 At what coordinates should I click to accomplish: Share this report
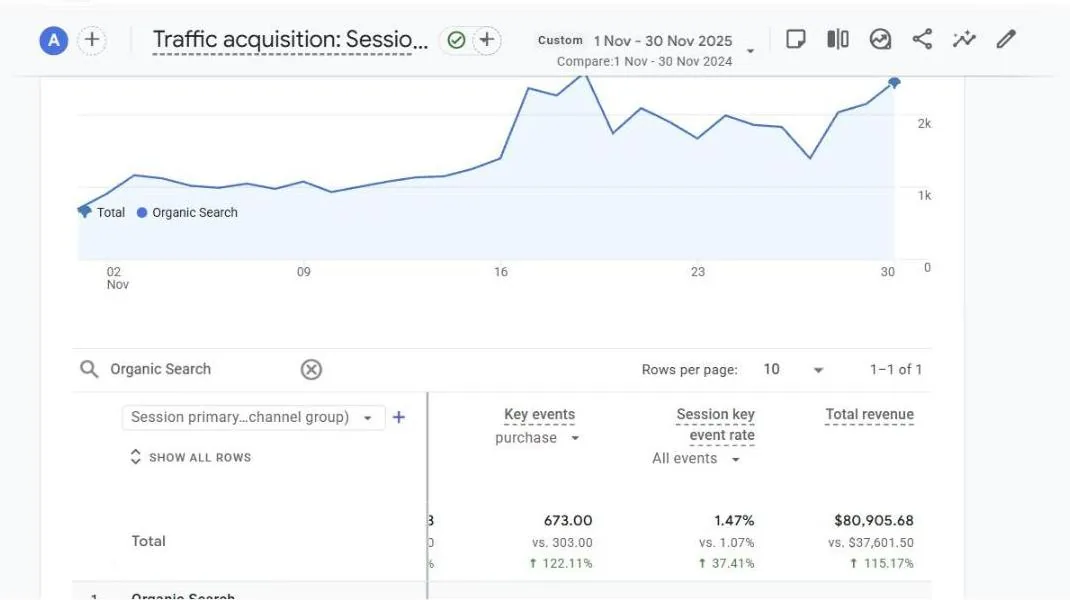[922, 39]
